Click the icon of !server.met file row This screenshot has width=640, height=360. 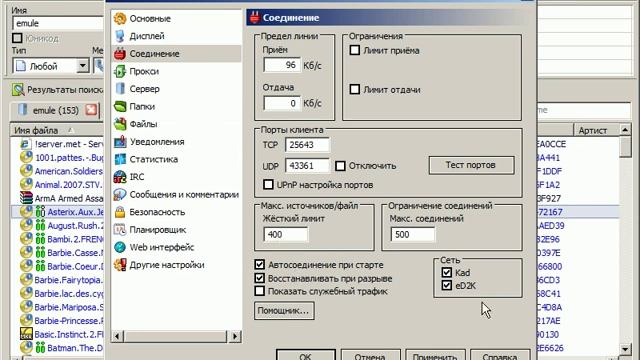(x=26, y=144)
